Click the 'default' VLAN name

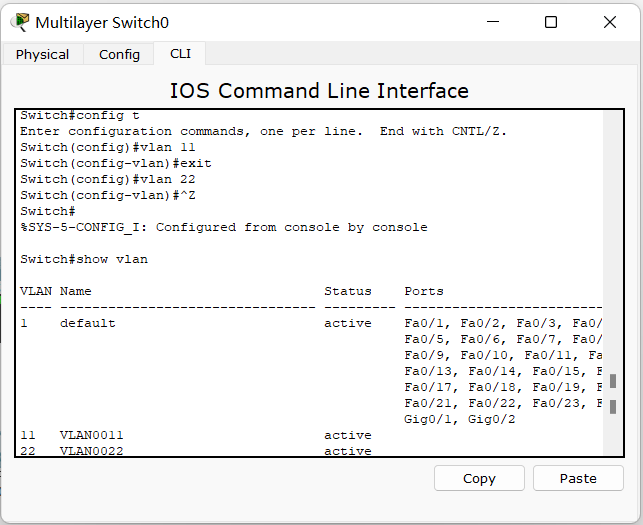click(88, 323)
